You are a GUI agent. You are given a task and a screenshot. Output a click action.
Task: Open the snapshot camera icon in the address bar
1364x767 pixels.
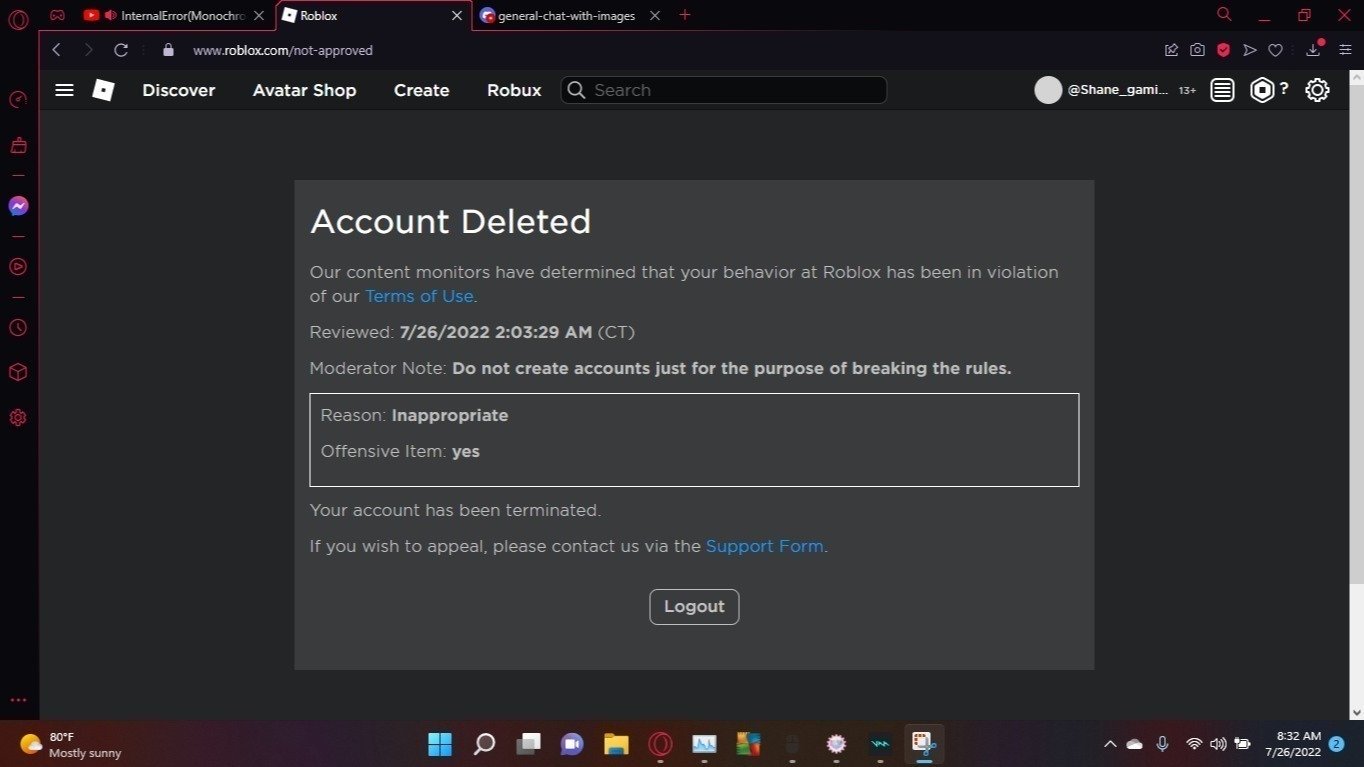tap(1197, 50)
